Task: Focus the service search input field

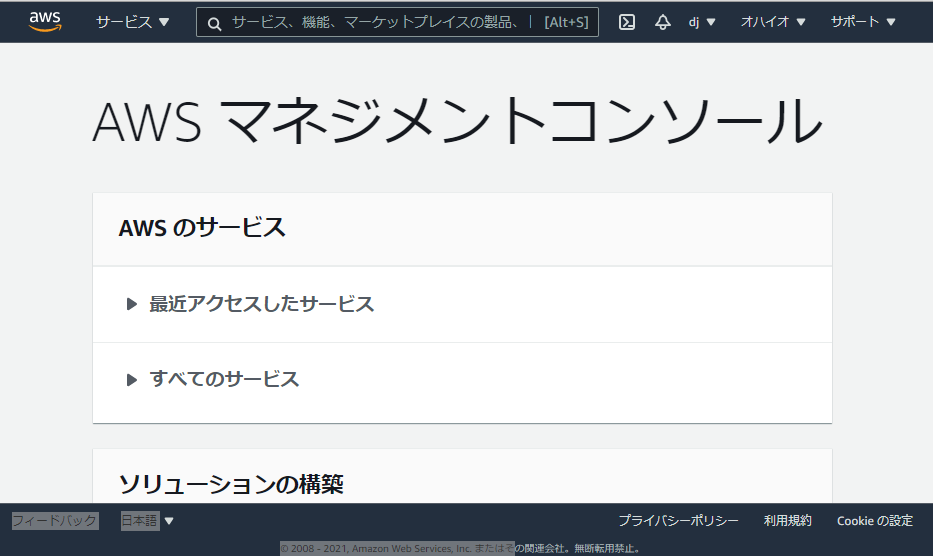Action: pyautogui.click(x=397, y=22)
